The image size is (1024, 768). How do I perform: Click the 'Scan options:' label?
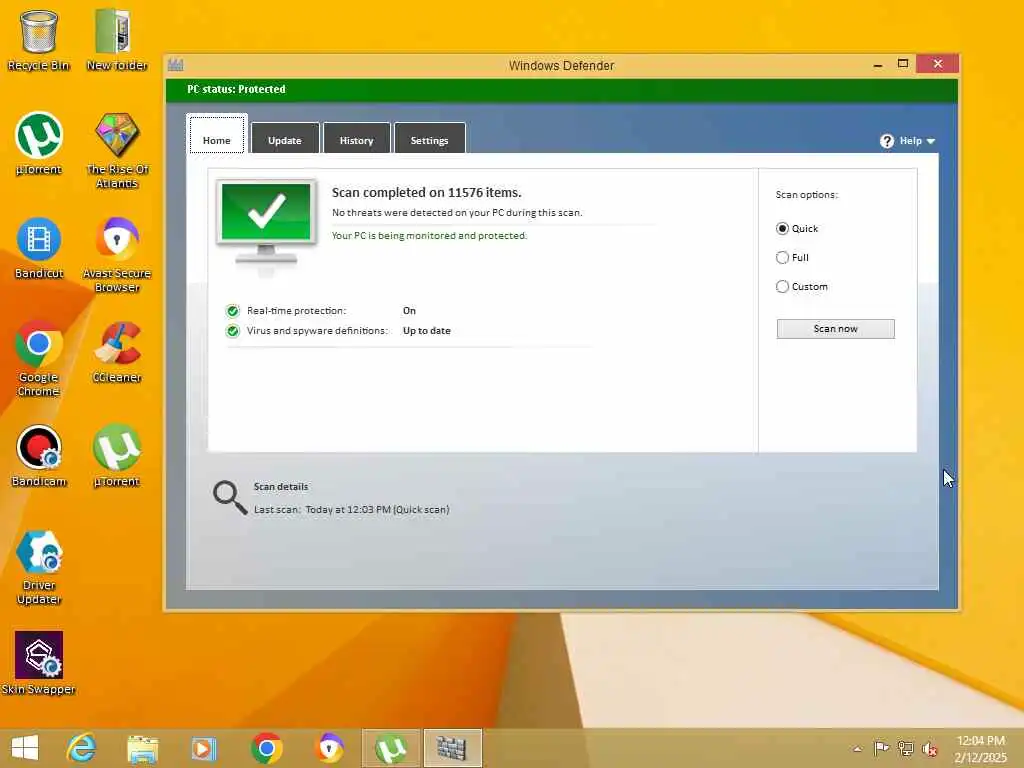807,195
